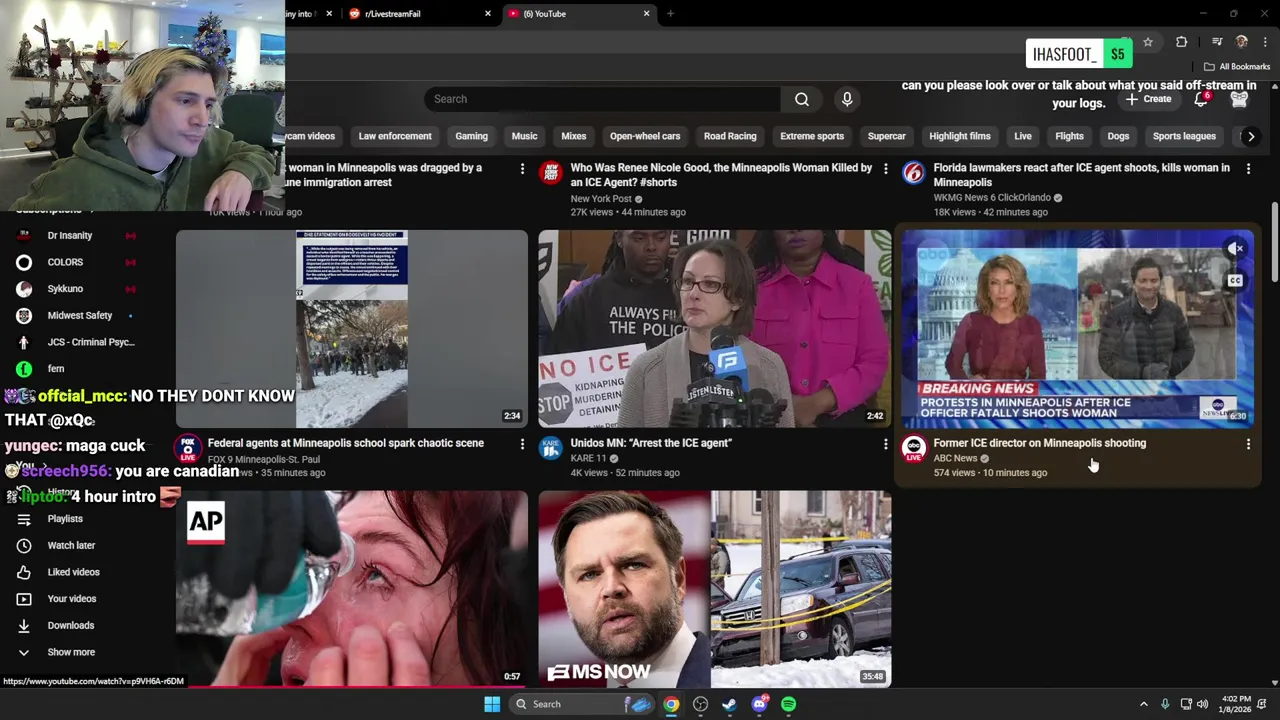Open options for Federal agents video
This screenshot has width=1280, height=720.
click(522, 444)
